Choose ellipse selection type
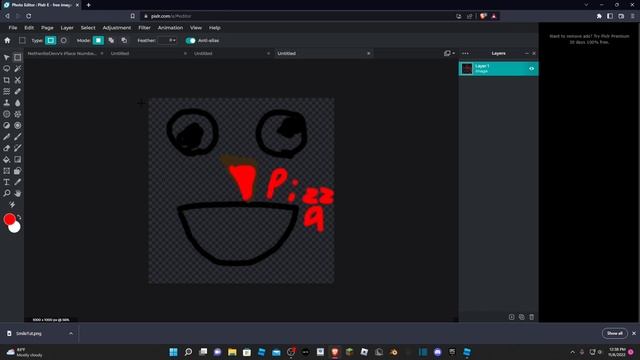Screen dimensions: 640x360 64,40
